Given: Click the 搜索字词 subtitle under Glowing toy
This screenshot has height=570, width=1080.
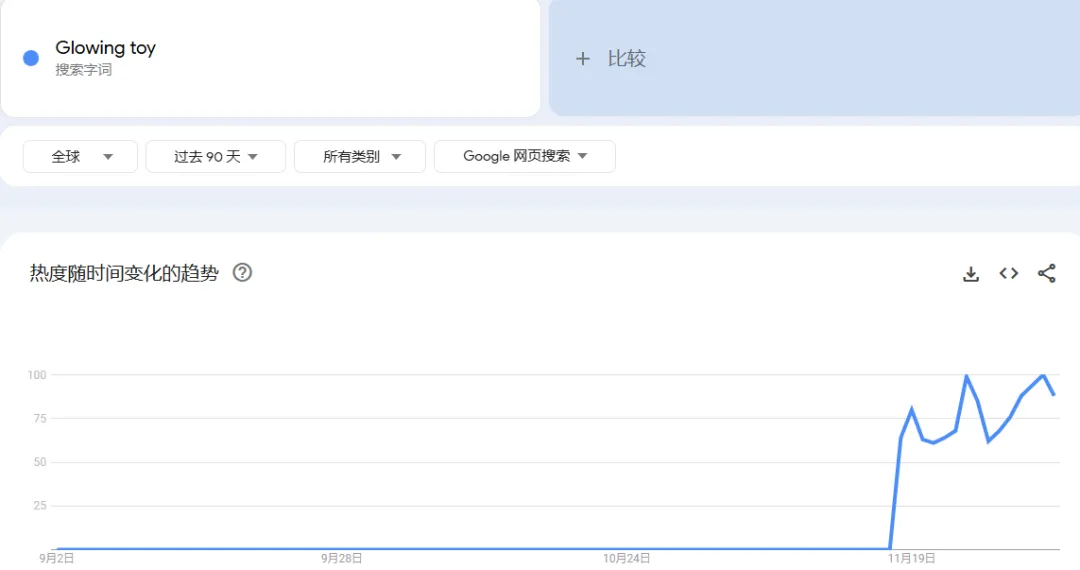Looking at the screenshot, I should pos(84,70).
